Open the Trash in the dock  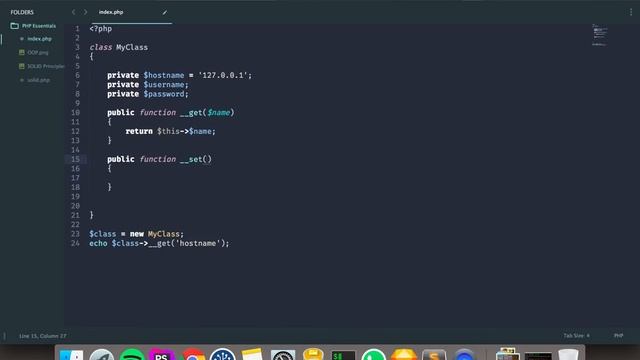[568, 354]
